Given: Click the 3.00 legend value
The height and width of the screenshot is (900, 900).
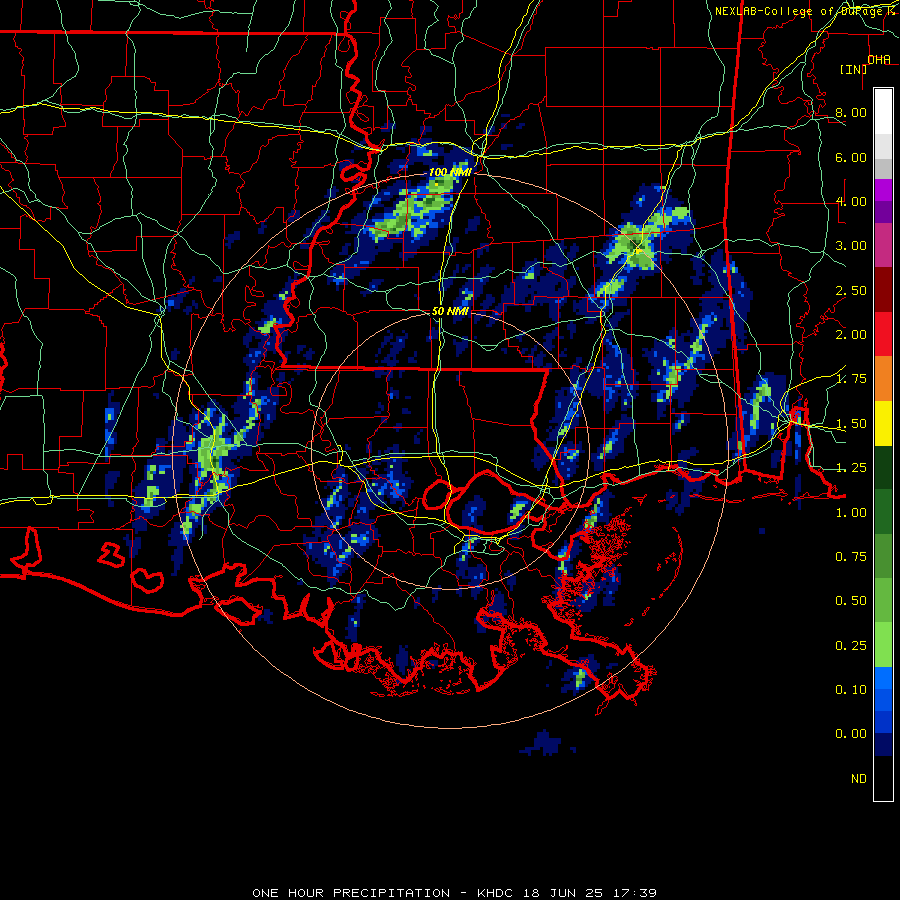Looking at the screenshot, I should click(x=851, y=246).
